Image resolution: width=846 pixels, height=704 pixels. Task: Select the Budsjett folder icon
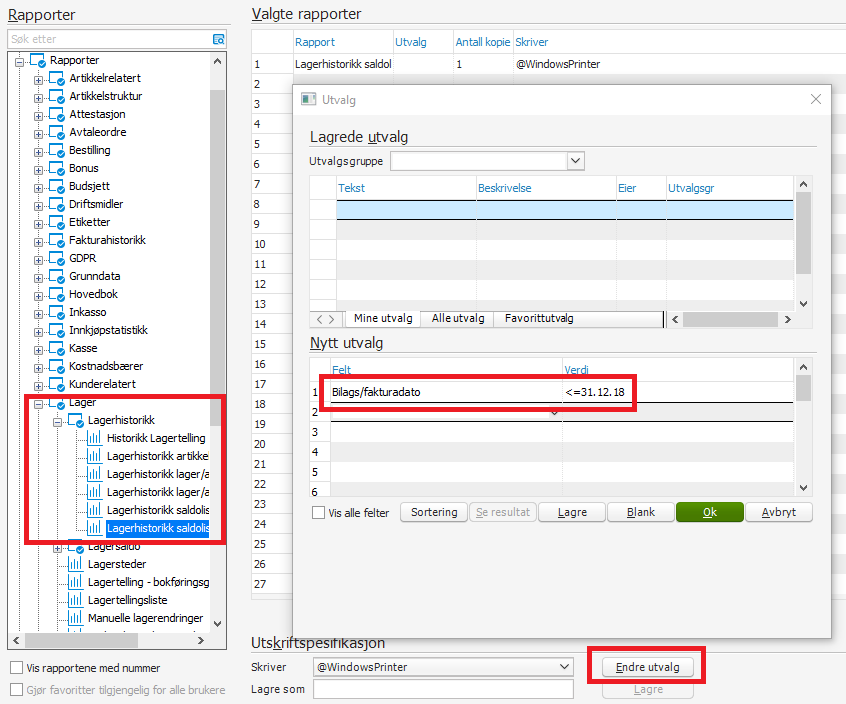57,187
